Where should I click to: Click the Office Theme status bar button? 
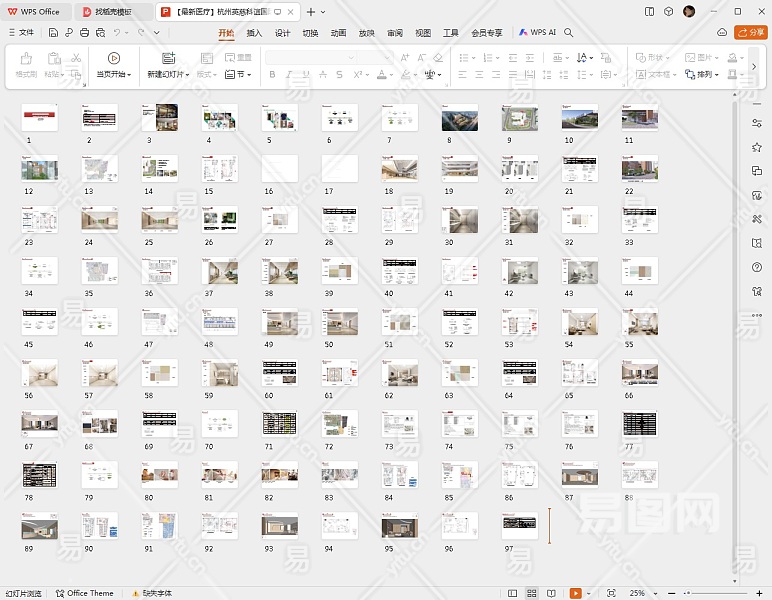tap(84, 593)
